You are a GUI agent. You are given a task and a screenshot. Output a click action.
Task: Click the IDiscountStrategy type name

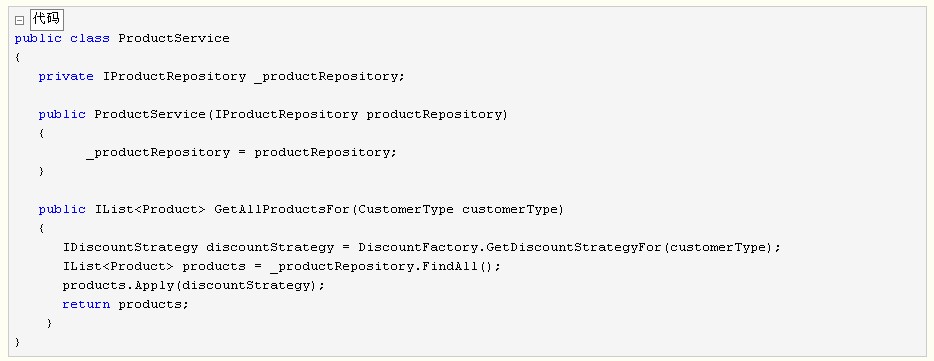[130, 247]
